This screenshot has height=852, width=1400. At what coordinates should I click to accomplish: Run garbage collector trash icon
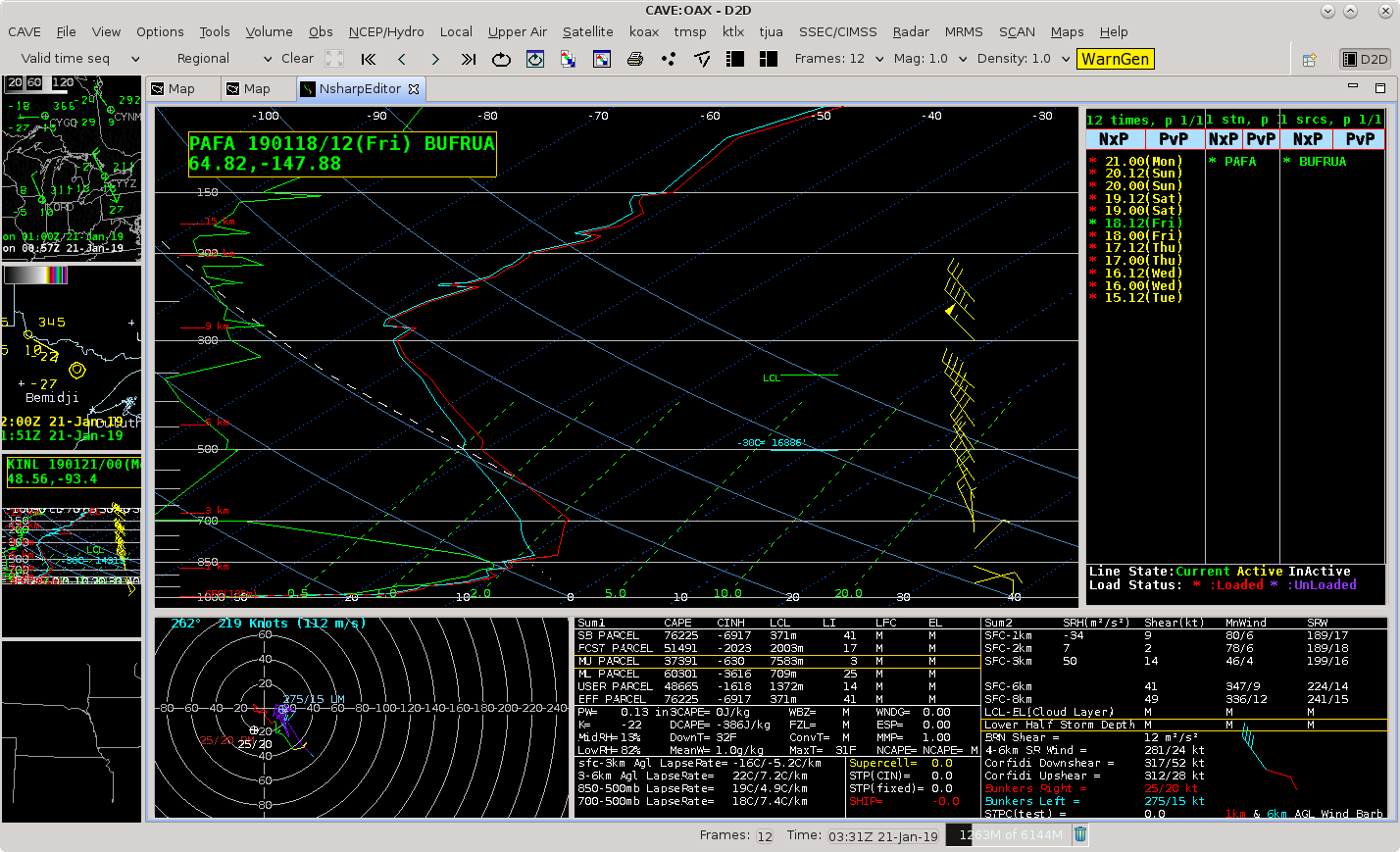click(1080, 835)
